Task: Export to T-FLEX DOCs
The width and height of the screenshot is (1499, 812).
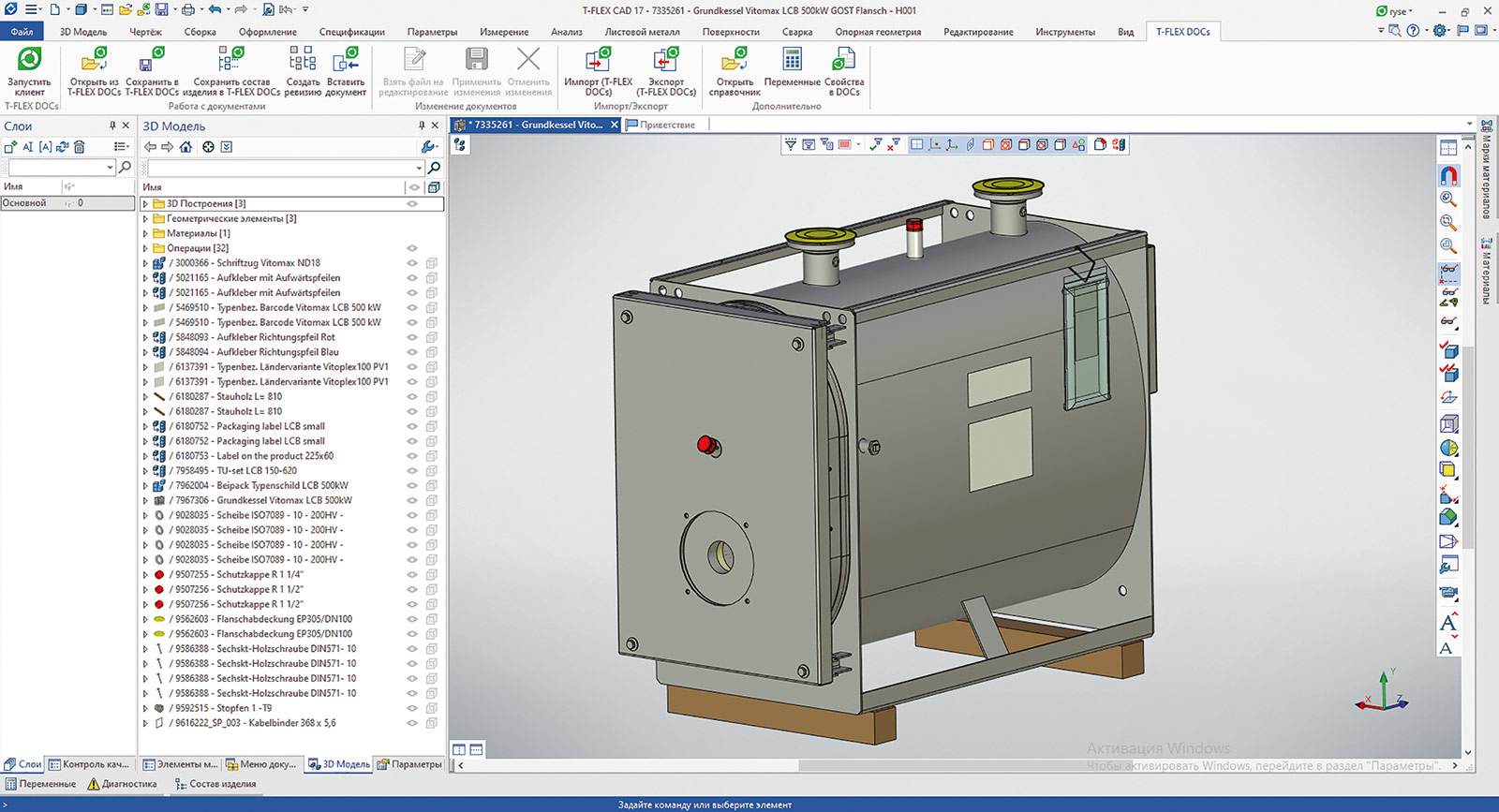Action: [x=666, y=72]
